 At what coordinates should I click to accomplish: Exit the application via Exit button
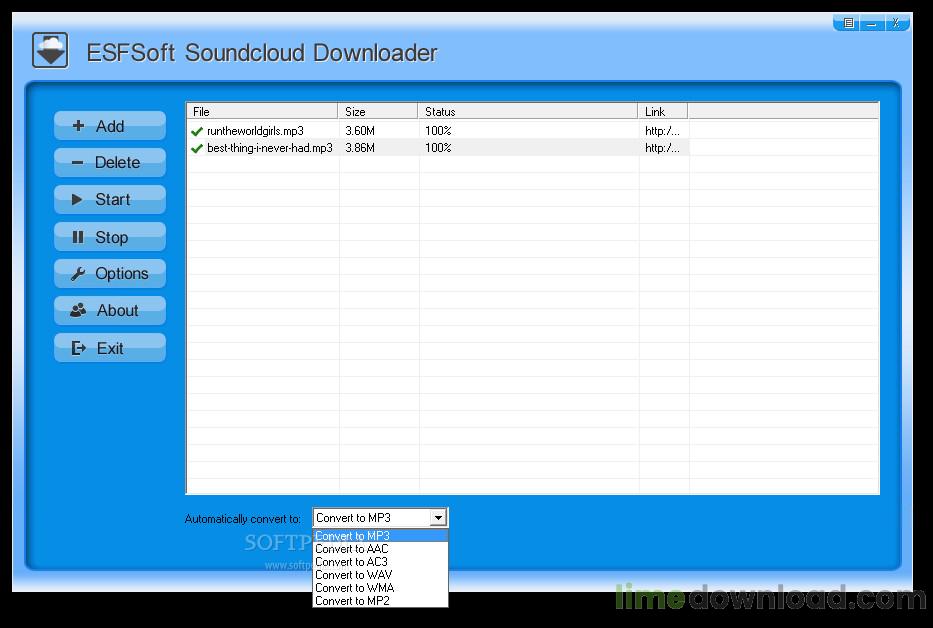(110, 348)
